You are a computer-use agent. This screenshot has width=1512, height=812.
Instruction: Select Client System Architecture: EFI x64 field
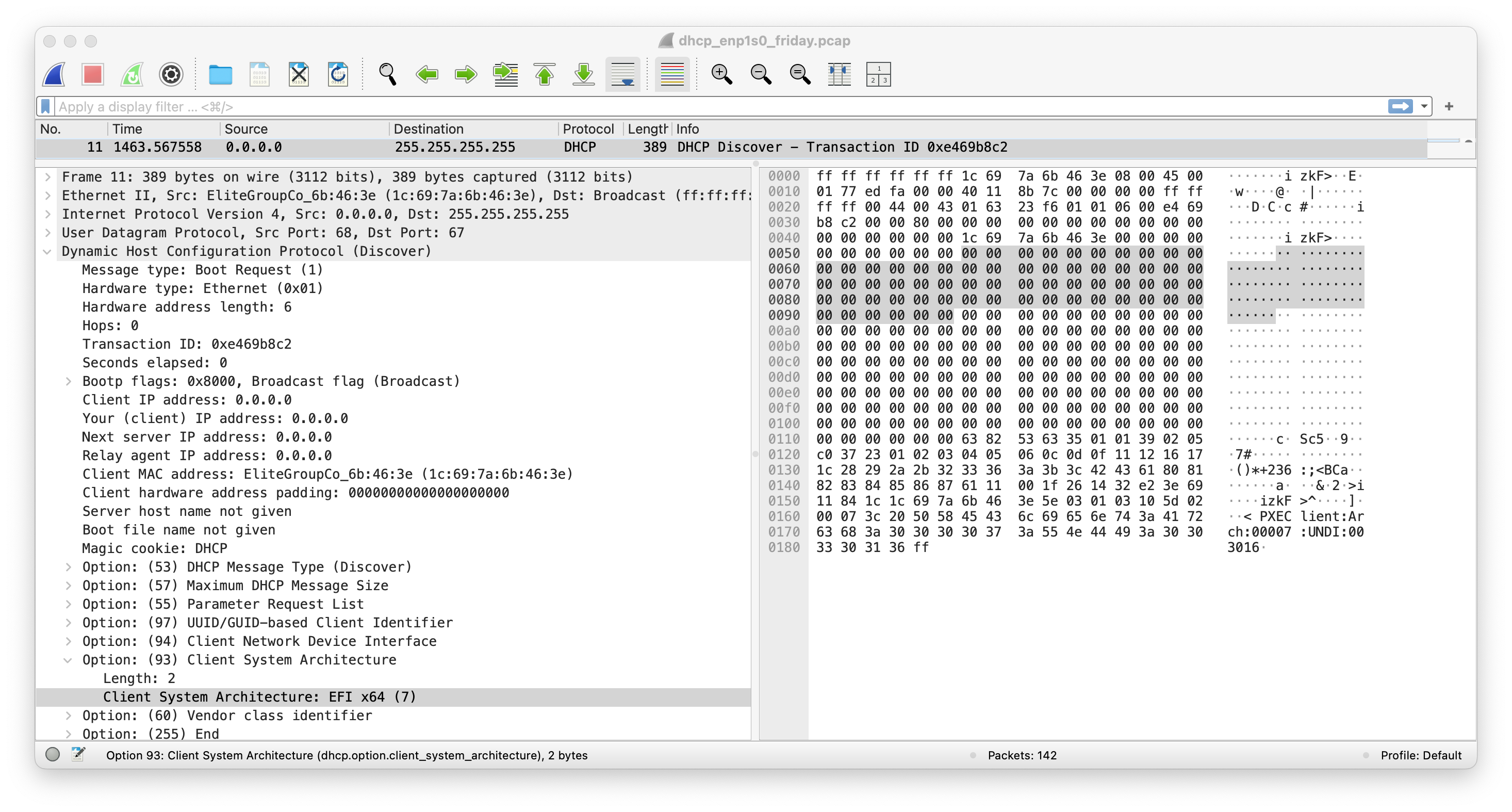260,697
